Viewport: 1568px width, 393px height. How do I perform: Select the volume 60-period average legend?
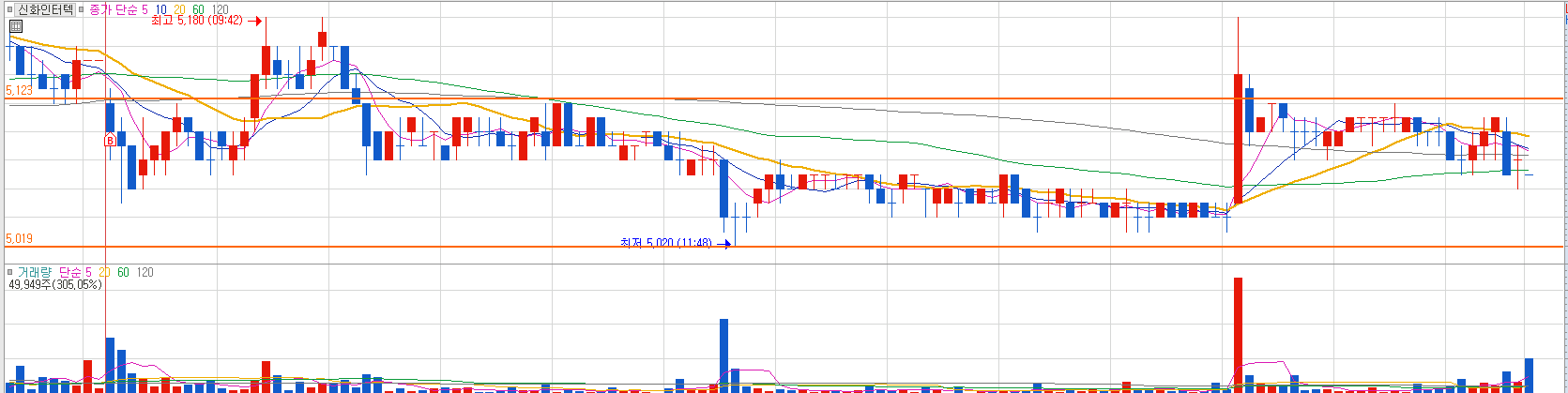(x=123, y=272)
